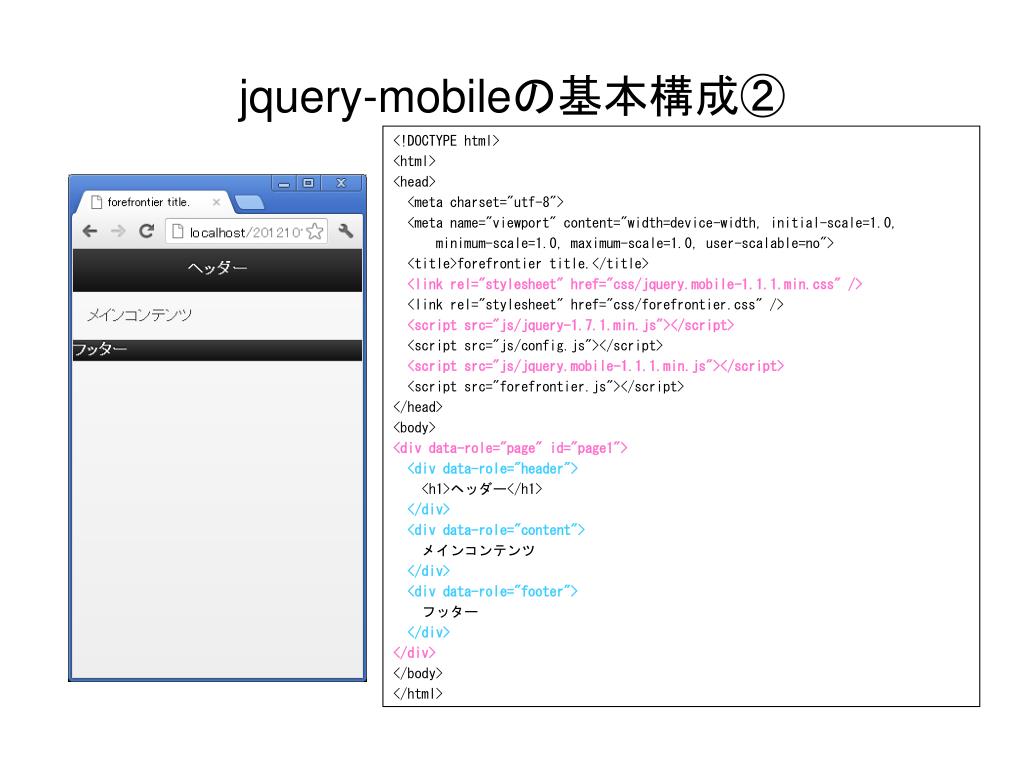Minimize the browser window
This screenshot has height=768, width=1024.
[283, 184]
